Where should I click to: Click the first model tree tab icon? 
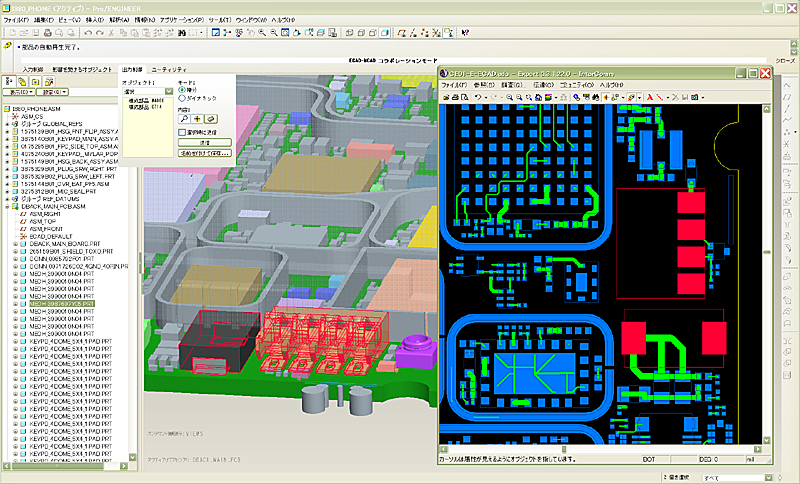pyautogui.click(x=11, y=80)
